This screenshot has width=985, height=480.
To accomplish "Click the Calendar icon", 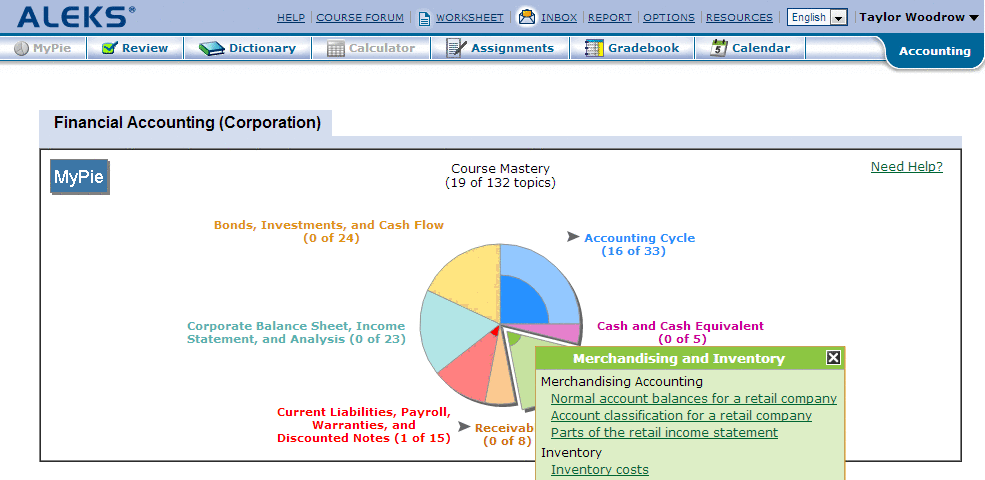I will tap(718, 48).
